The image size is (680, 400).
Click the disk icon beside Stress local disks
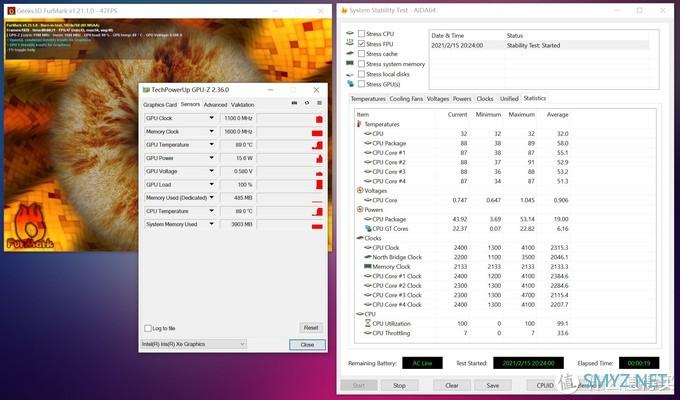350,74
